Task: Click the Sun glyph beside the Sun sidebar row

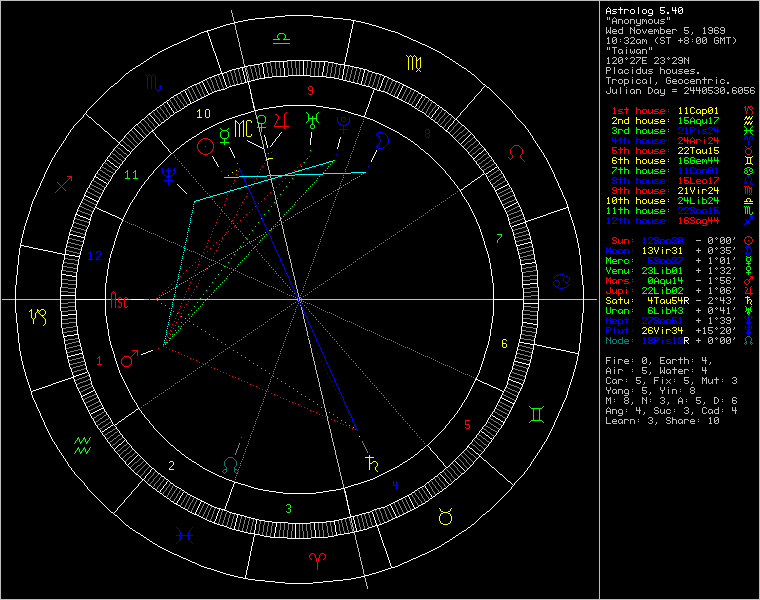Action: tap(748, 241)
